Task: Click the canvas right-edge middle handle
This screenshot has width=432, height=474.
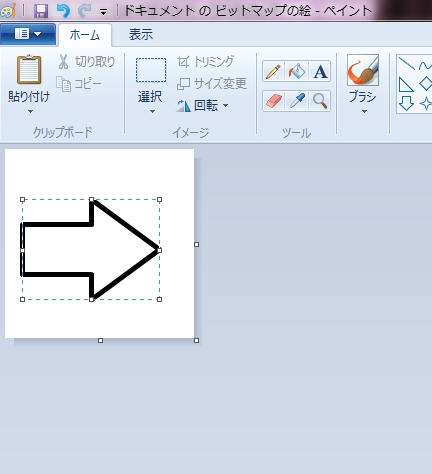Action: point(196,244)
